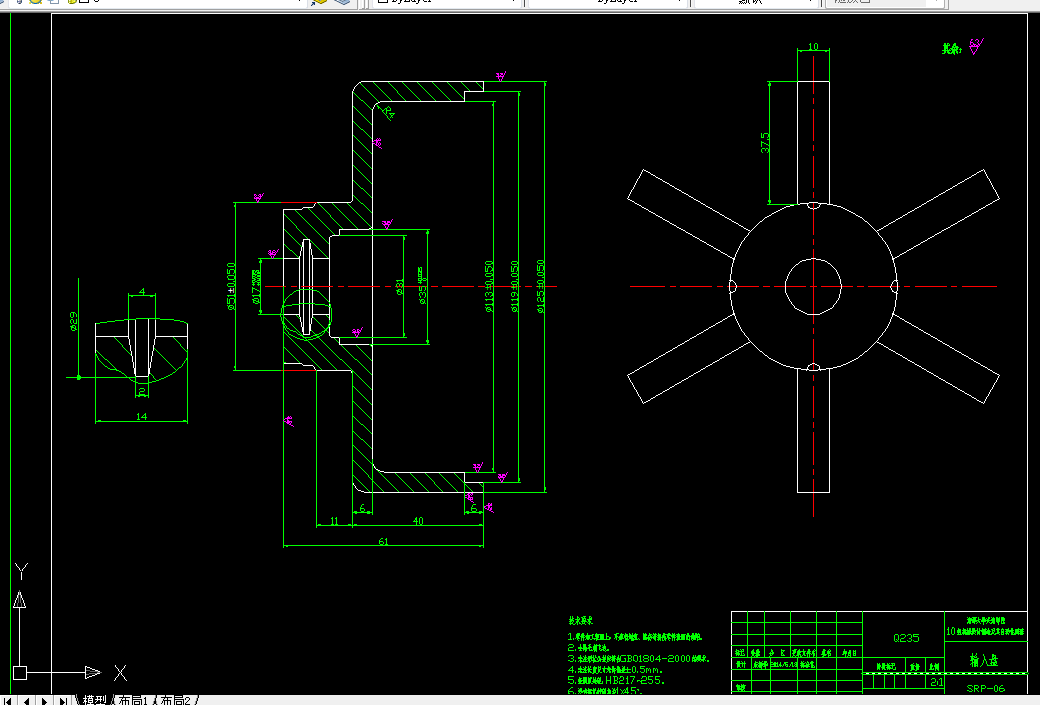Click the layer previous stack icon

coord(342,2)
